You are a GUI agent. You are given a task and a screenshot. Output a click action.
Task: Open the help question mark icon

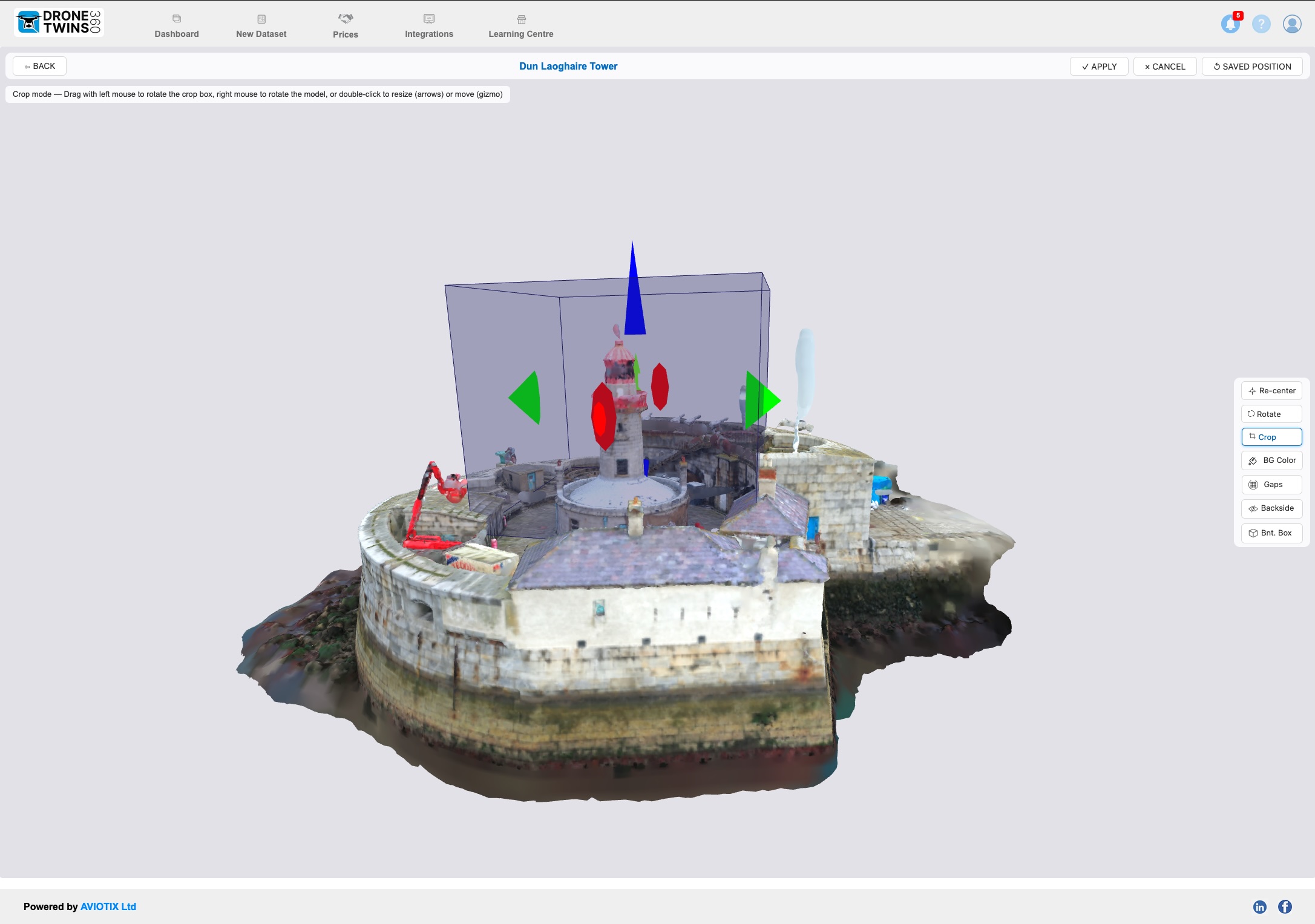(x=1261, y=24)
